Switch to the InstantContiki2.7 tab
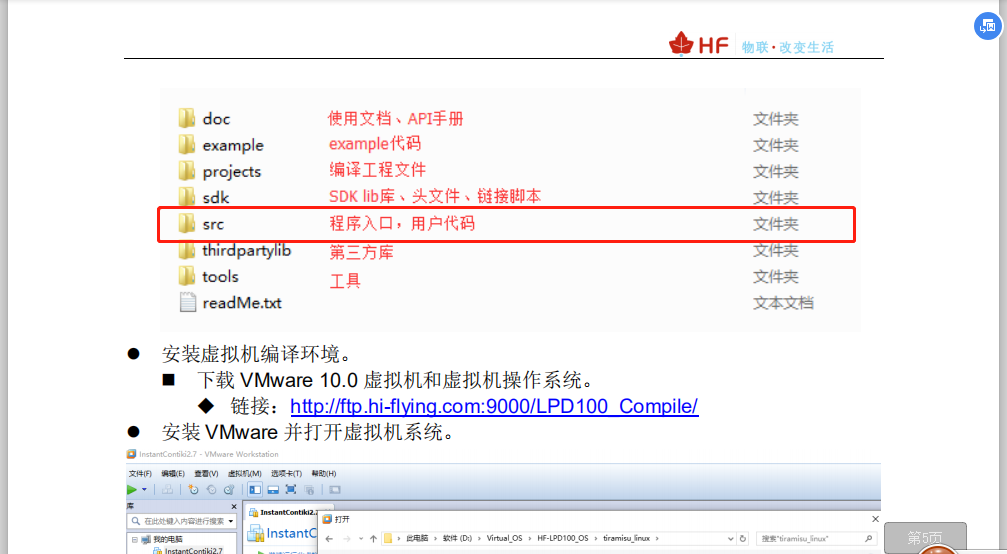The image size is (1007, 554). click(285, 512)
